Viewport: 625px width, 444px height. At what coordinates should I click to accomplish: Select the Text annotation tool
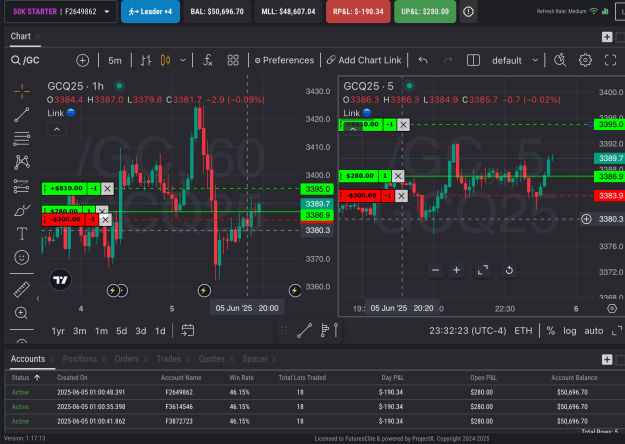click(x=22, y=234)
